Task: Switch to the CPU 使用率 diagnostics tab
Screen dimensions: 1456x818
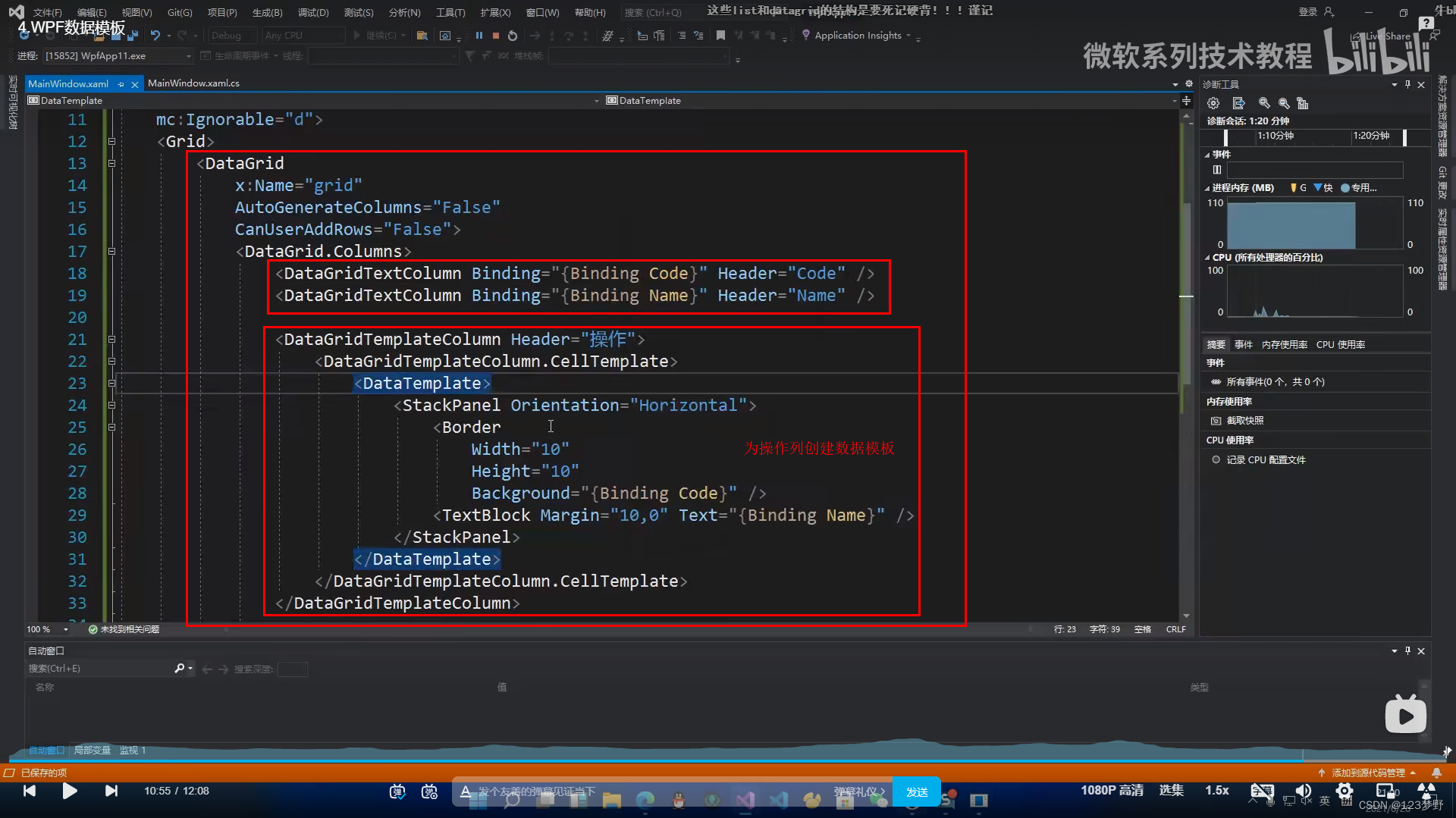Action: point(1340,345)
